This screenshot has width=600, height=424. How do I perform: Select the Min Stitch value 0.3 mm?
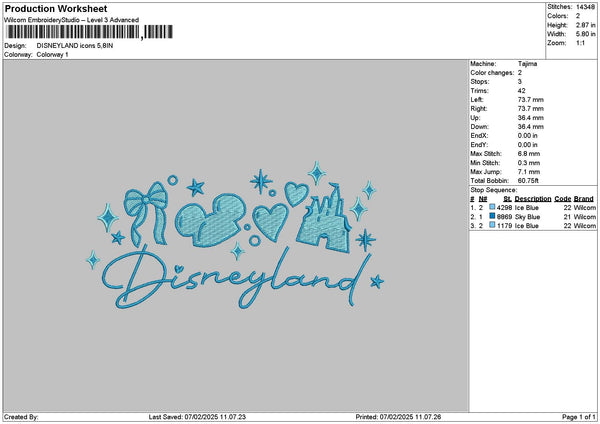click(x=529, y=163)
